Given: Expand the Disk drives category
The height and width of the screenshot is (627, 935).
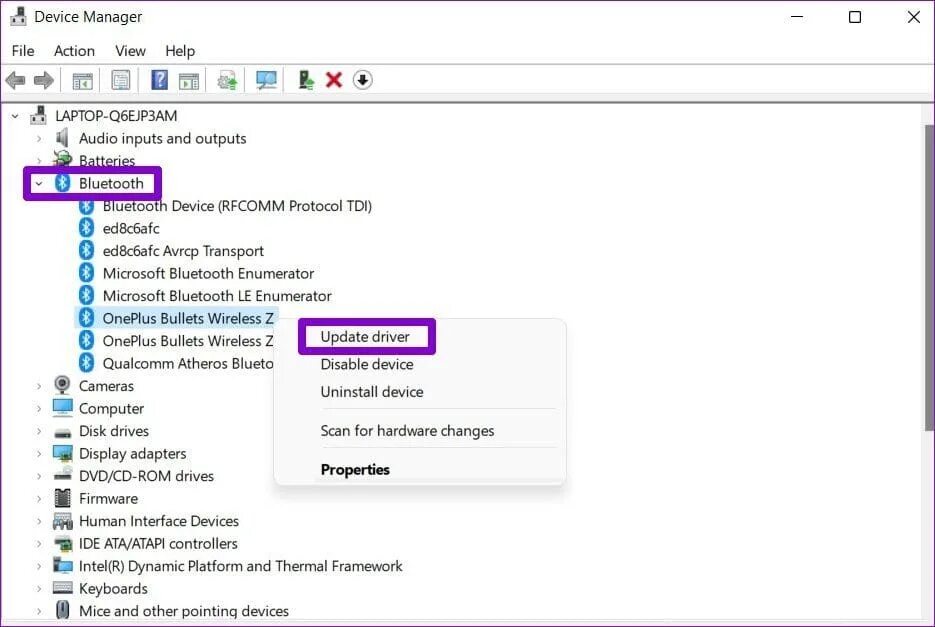Looking at the screenshot, I should 39,431.
